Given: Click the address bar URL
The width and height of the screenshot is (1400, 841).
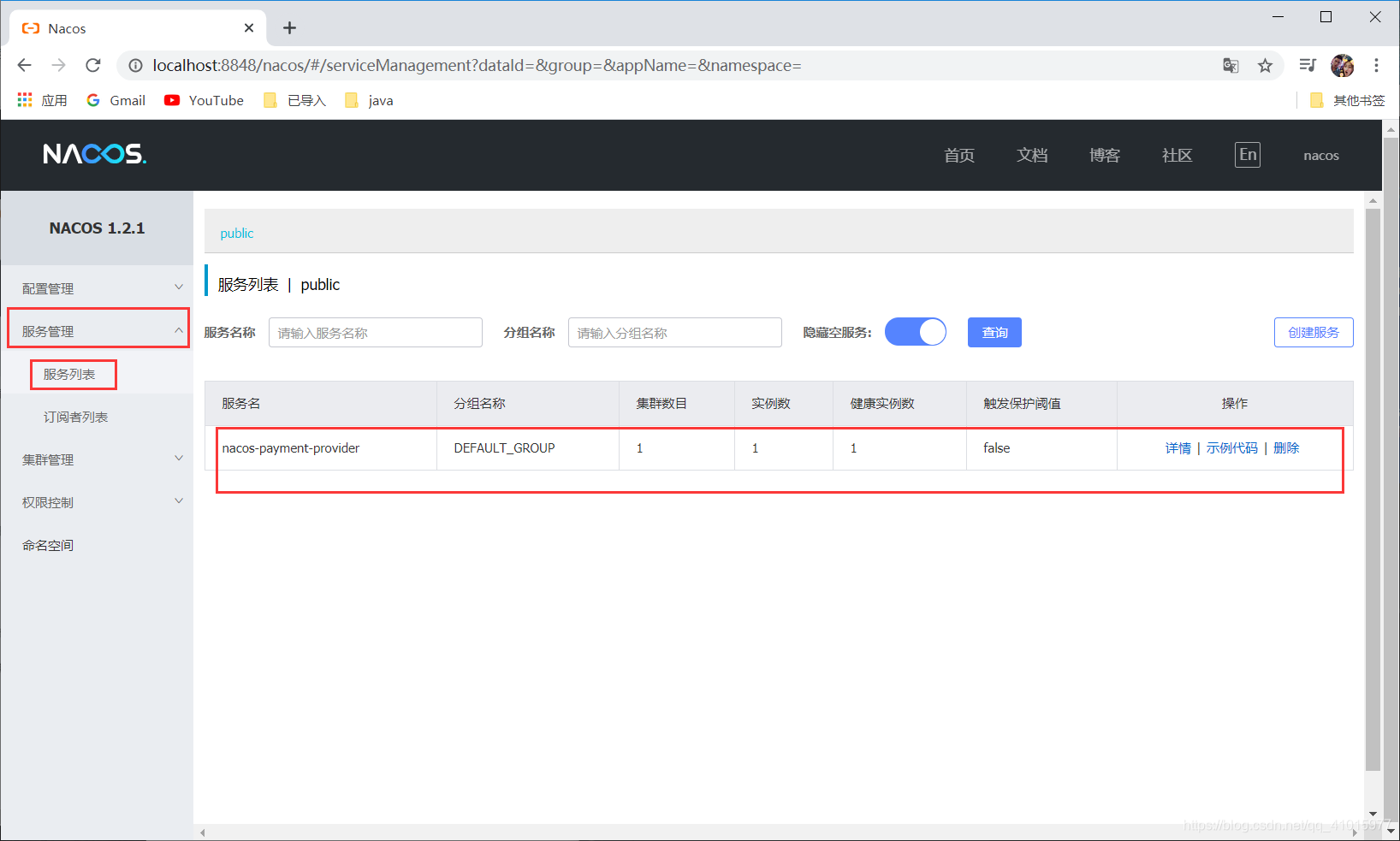Looking at the screenshot, I should pos(477,65).
